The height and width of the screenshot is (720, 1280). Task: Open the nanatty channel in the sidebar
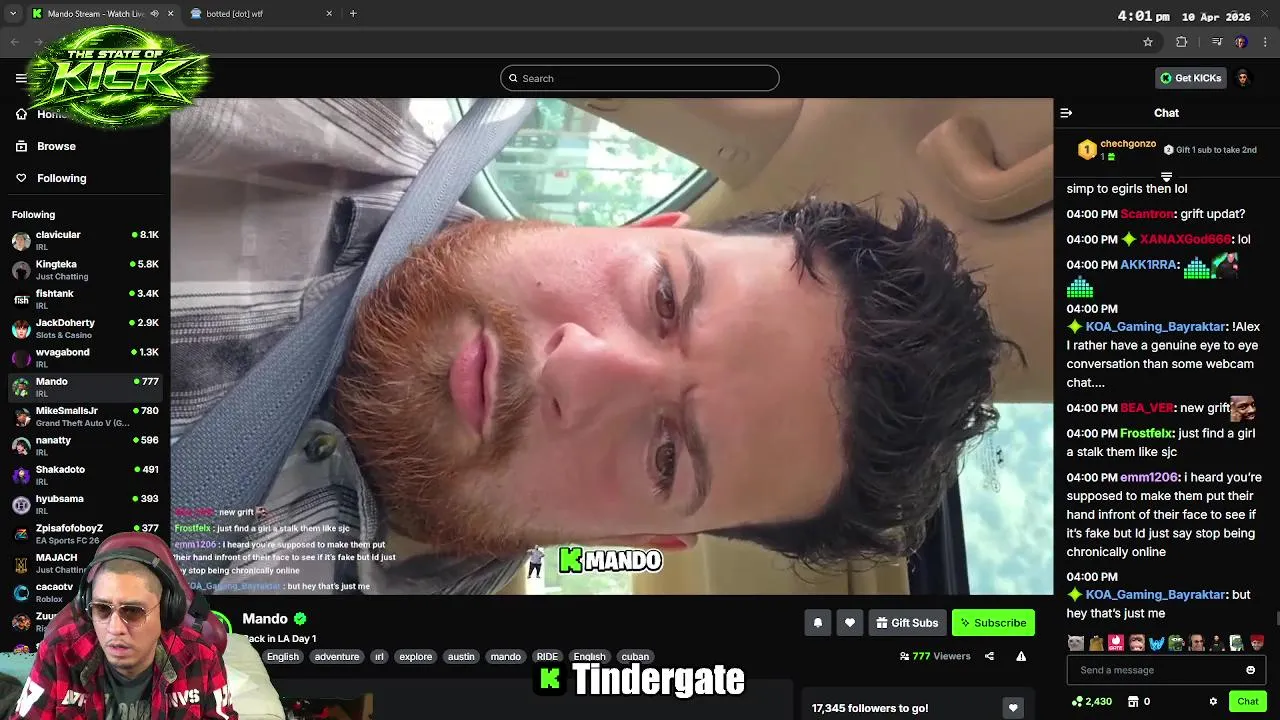click(x=85, y=446)
